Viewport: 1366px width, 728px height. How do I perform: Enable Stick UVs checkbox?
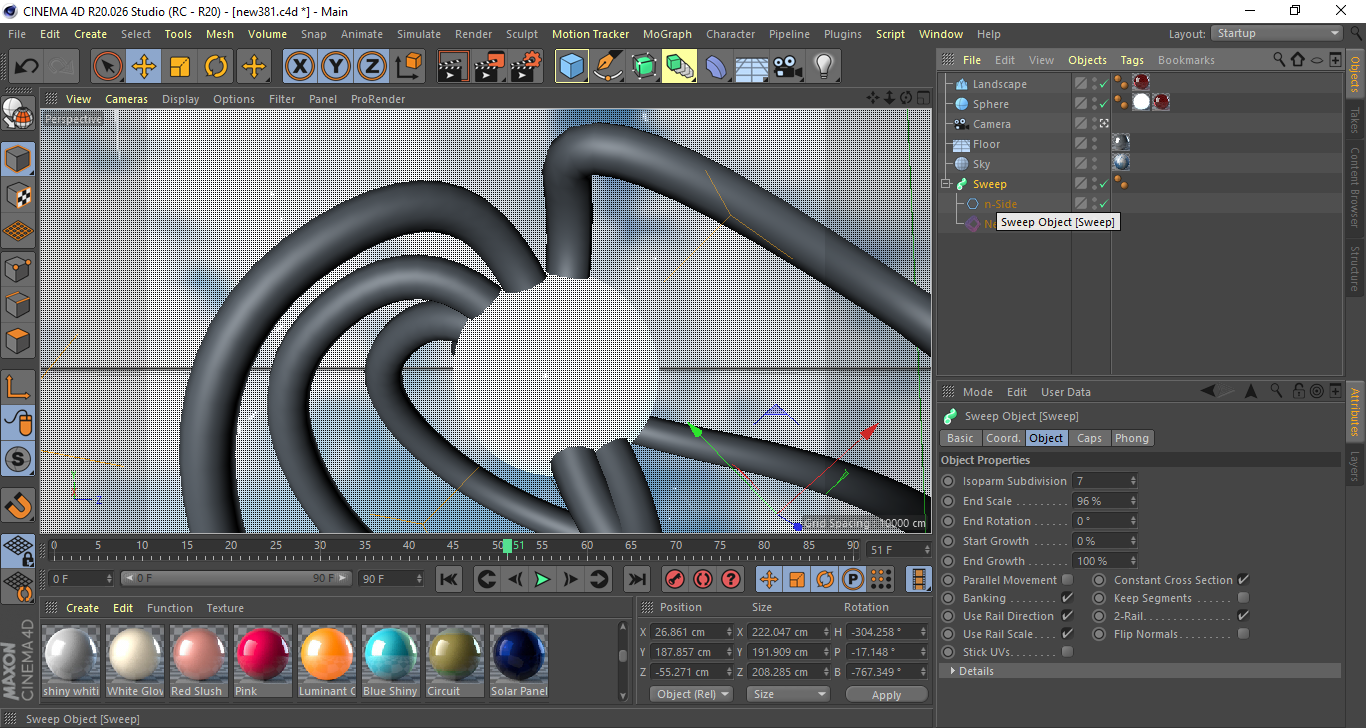tap(1067, 652)
